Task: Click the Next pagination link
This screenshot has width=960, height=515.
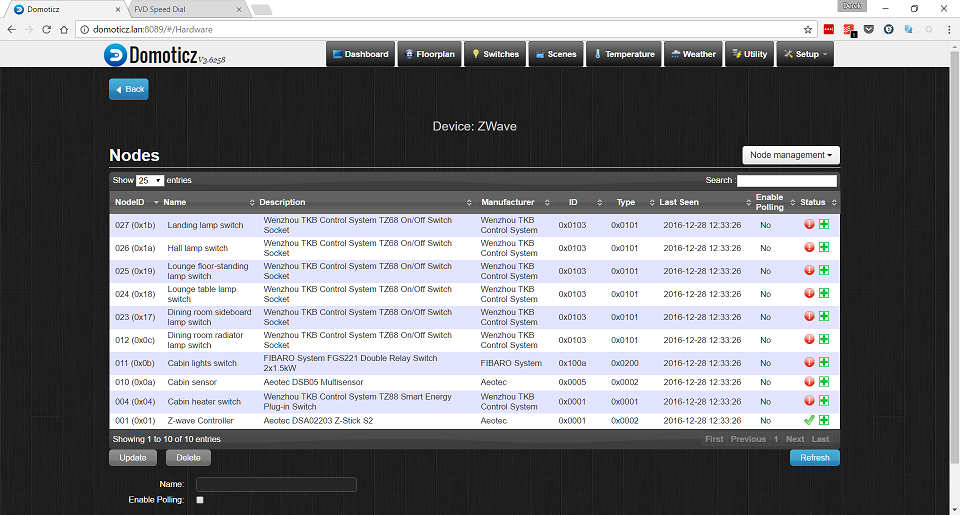Action: coord(795,439)
